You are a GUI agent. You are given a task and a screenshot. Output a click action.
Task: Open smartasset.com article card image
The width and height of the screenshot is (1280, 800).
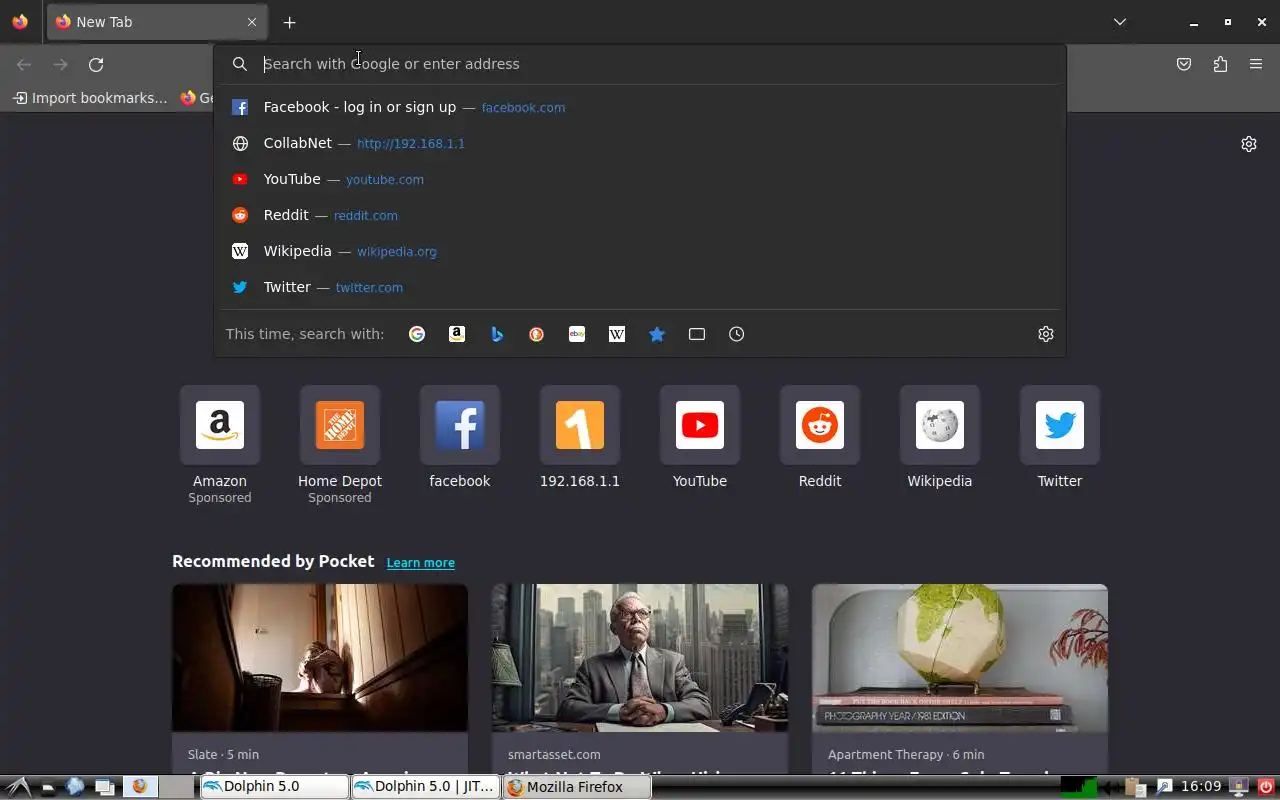pos(640,658)
